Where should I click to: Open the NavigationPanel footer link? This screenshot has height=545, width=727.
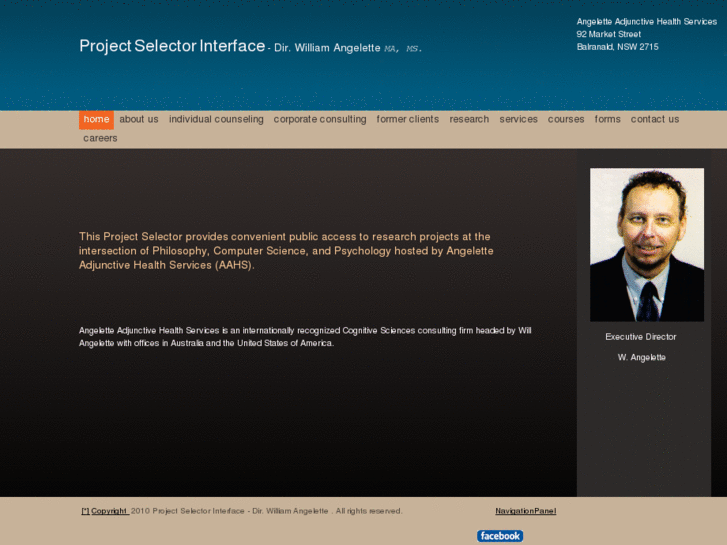click(x=525, y=511)
